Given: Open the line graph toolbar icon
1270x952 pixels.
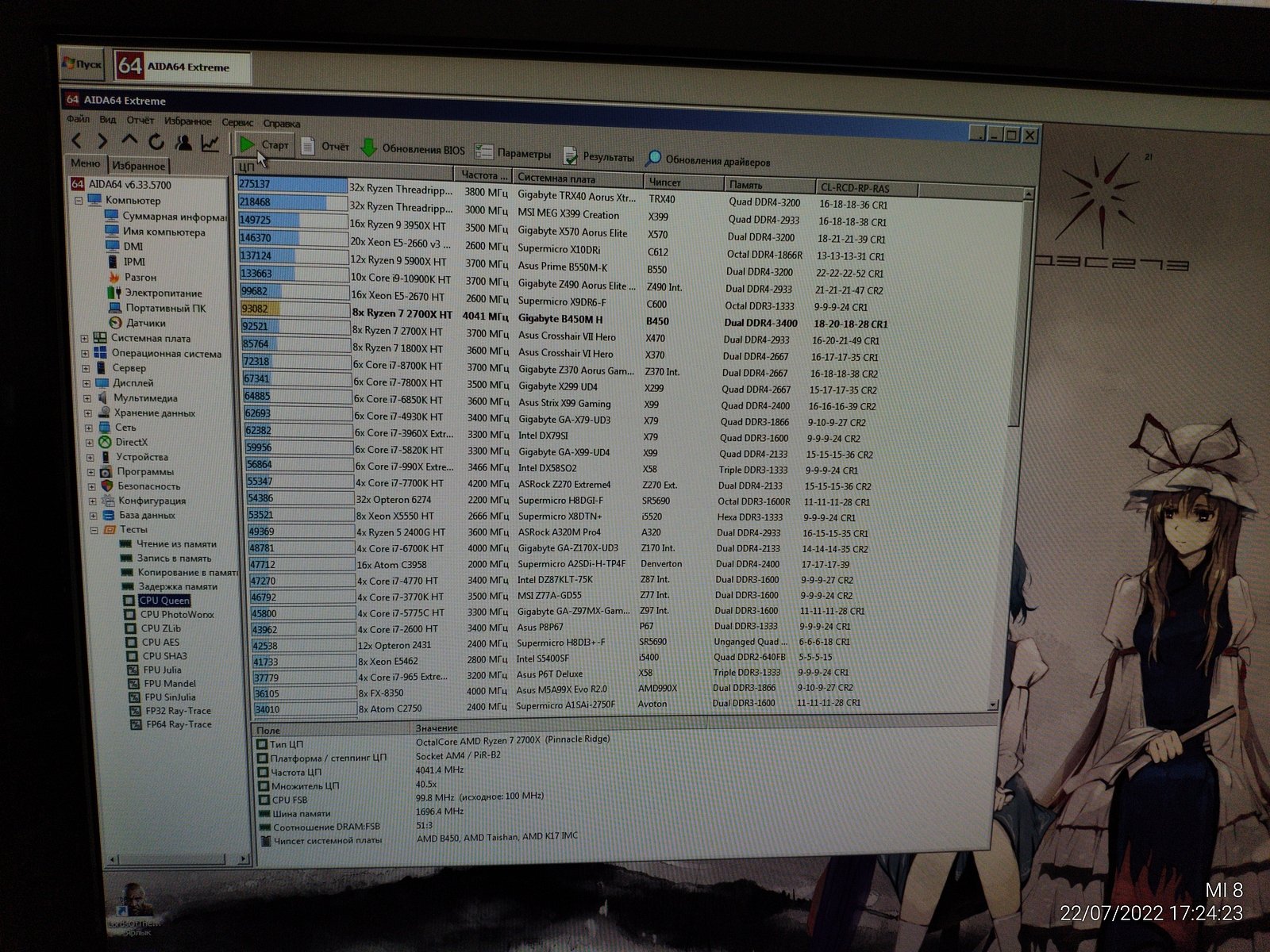Looking at the screenshot, I should [x=210, y=144].
